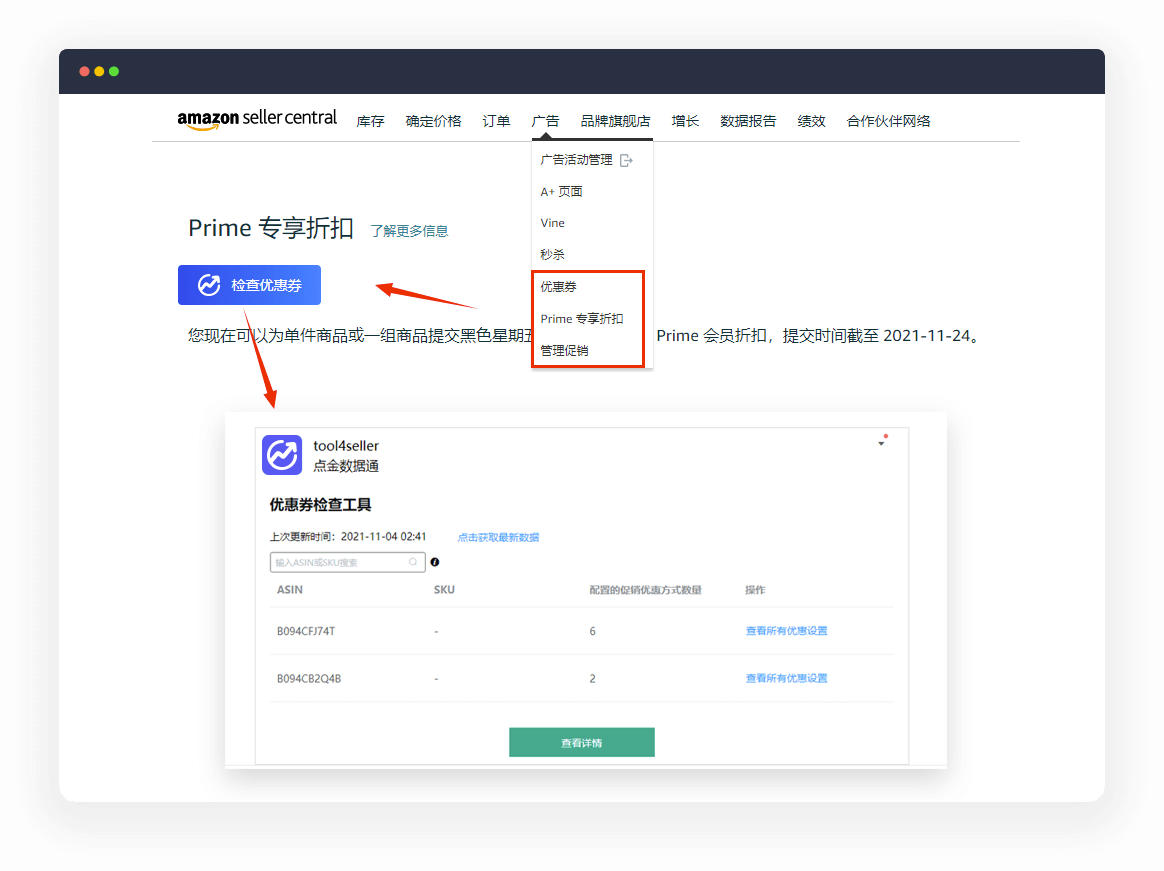Click the promotion count 6 cell
1164x871 pixels.
[592, 631]
